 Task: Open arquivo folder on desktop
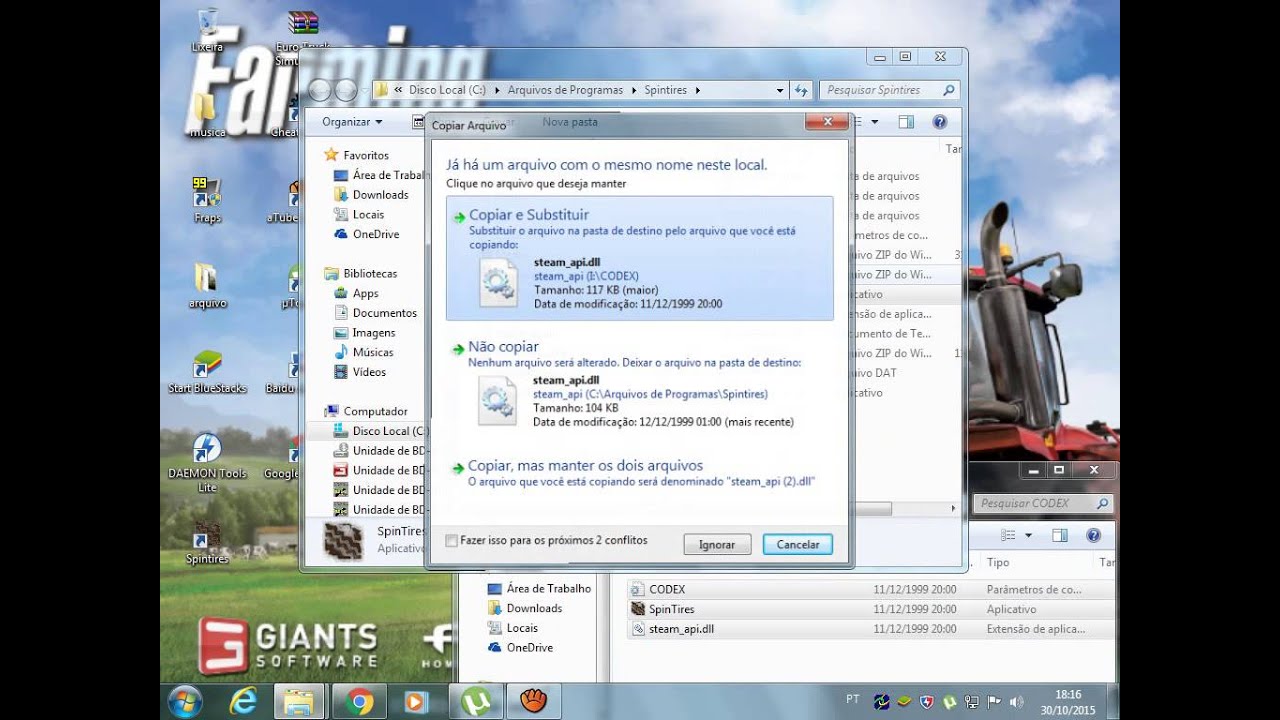click(207, 285)
